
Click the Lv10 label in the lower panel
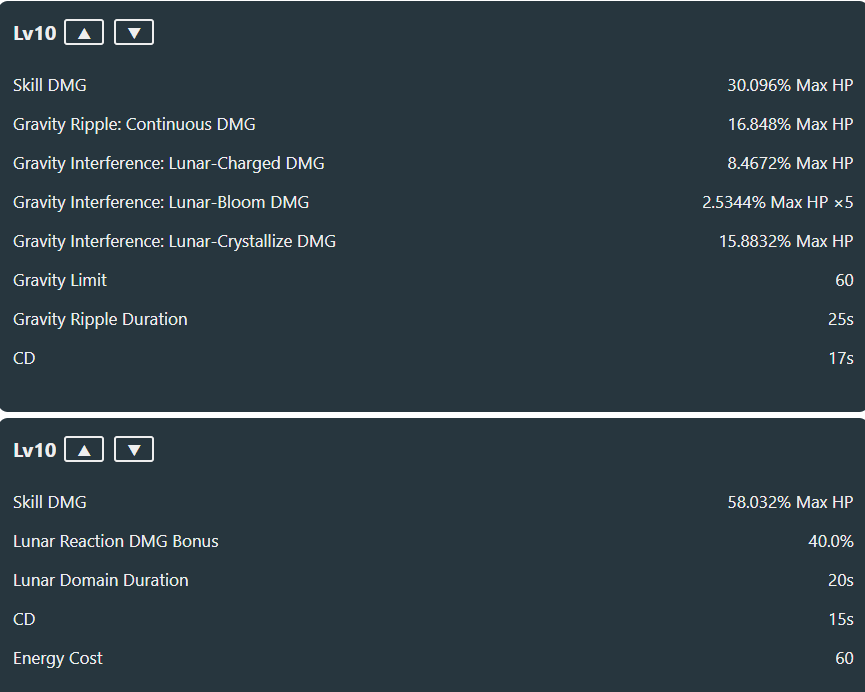(x=35, y=450)
